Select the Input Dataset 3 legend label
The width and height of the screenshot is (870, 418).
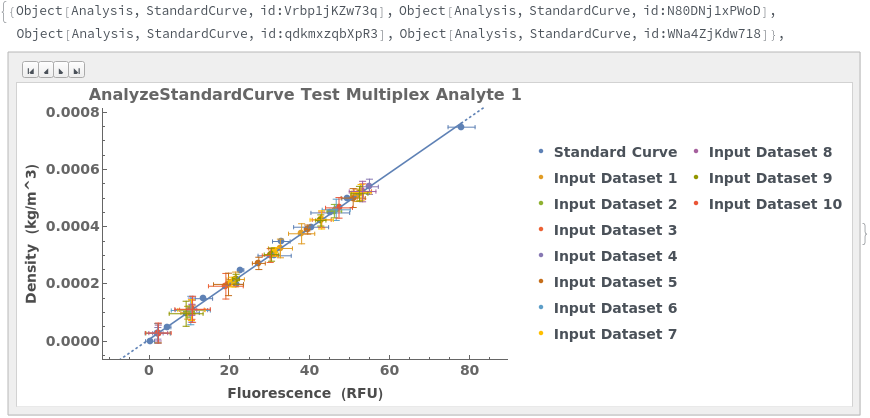coord(615,230)
